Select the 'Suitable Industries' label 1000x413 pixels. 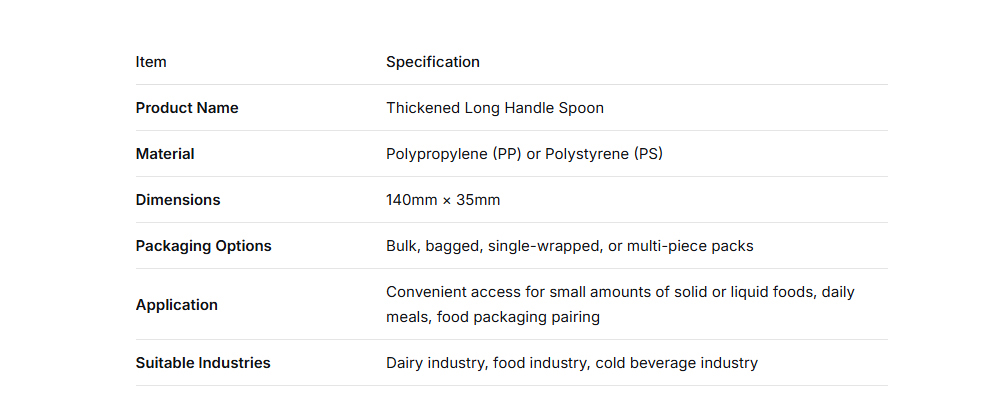coord(203,363)
